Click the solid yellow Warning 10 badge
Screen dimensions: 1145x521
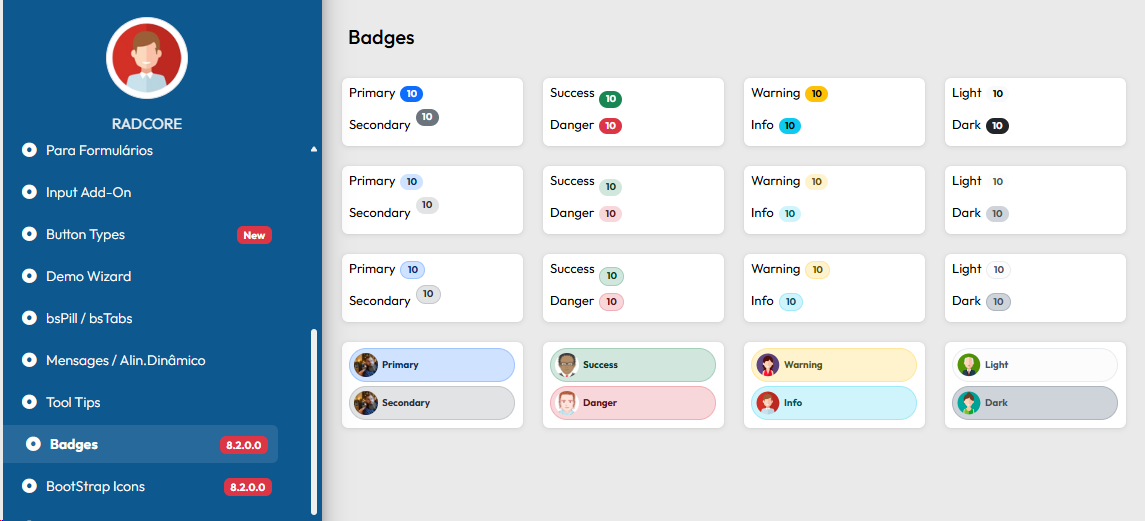(816, 94)
